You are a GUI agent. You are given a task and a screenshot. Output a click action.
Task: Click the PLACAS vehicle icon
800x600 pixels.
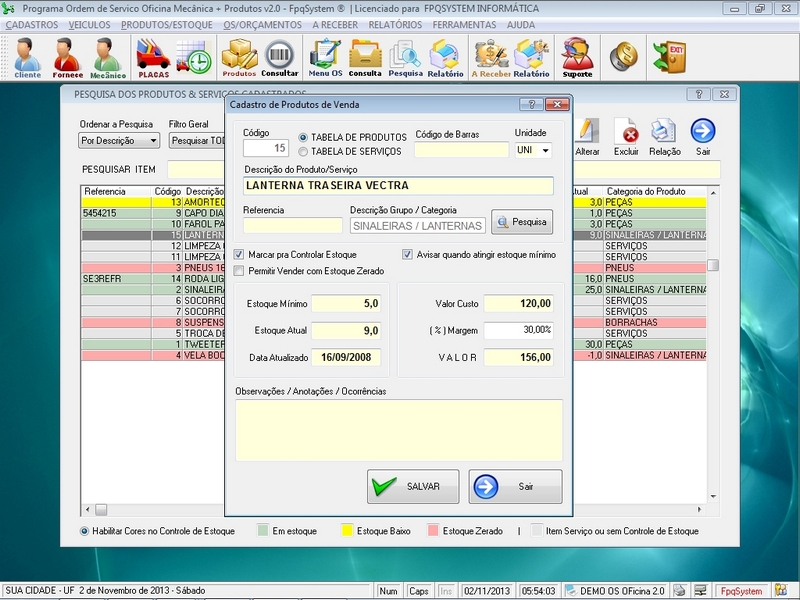[153, 58]
